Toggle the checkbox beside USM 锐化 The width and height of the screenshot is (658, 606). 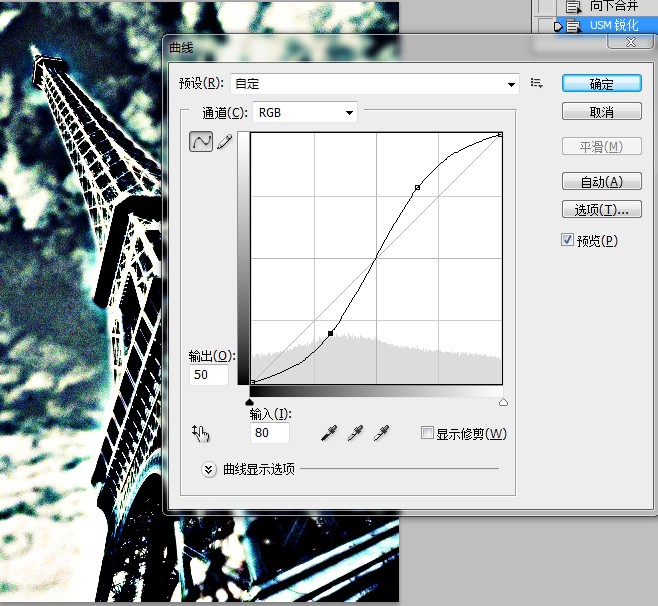point(545,25)
